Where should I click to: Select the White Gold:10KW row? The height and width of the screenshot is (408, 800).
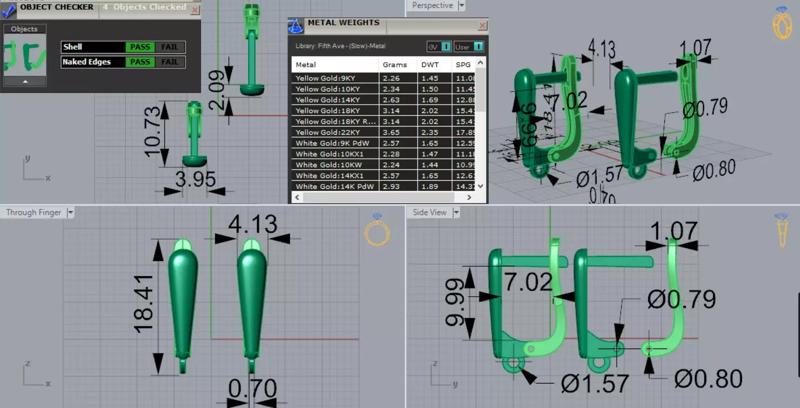384,165
